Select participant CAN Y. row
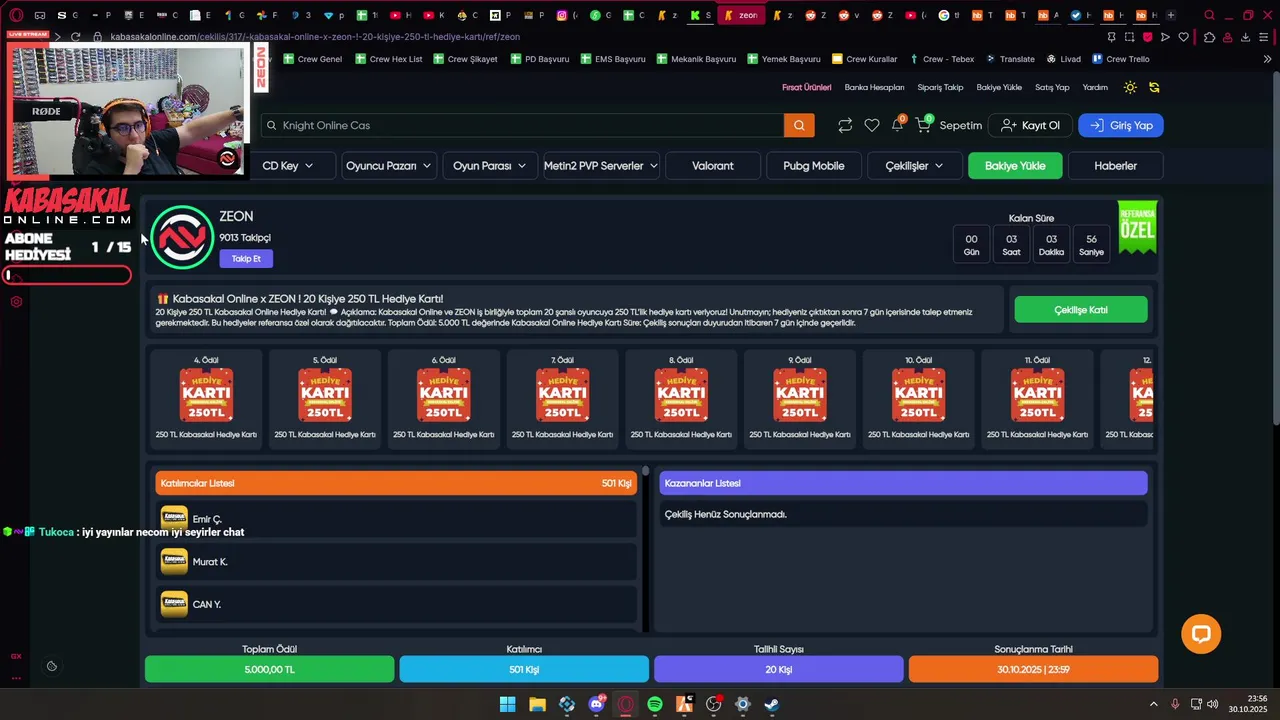The width and height of the screenshot is (1280, 720). point(396,604)
